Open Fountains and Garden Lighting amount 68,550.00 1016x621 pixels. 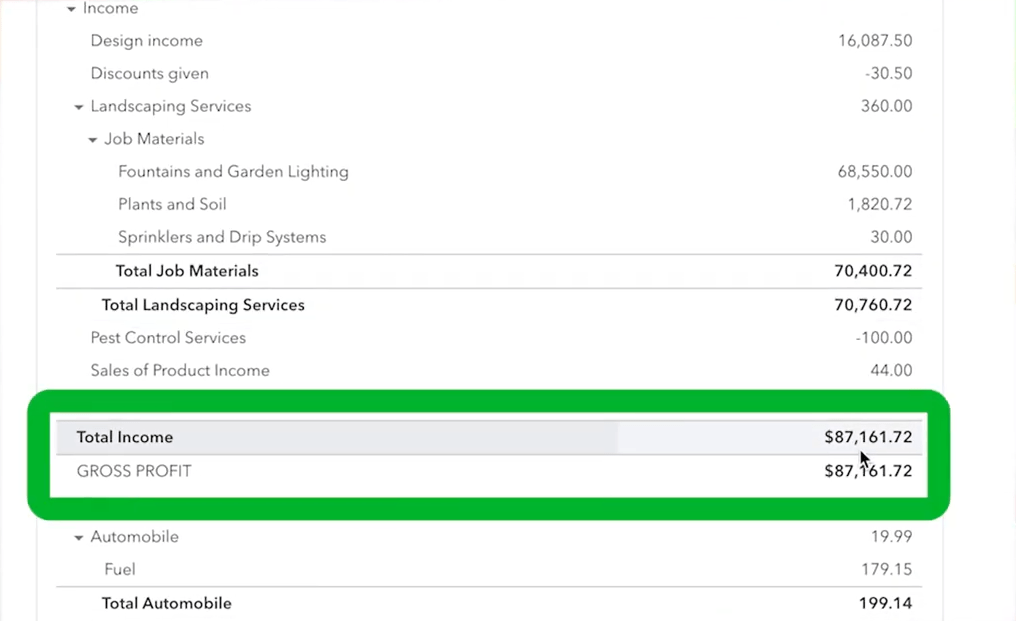pyautogui.click(x=875, y=172)
